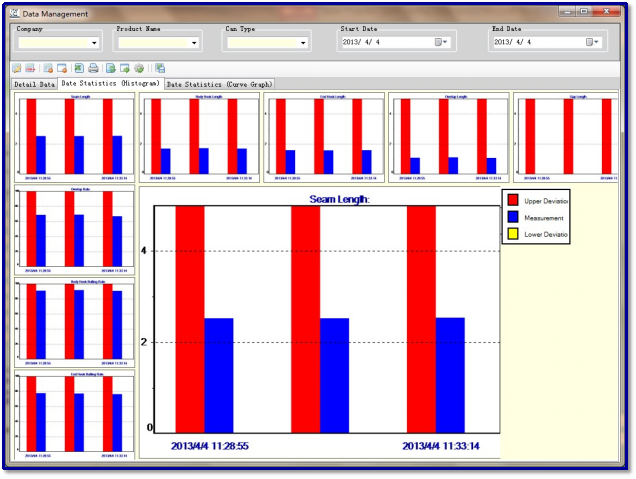Select the Seam Length thumbnail chart
Screen dimensions: 636x479
(x=75, y=137)
